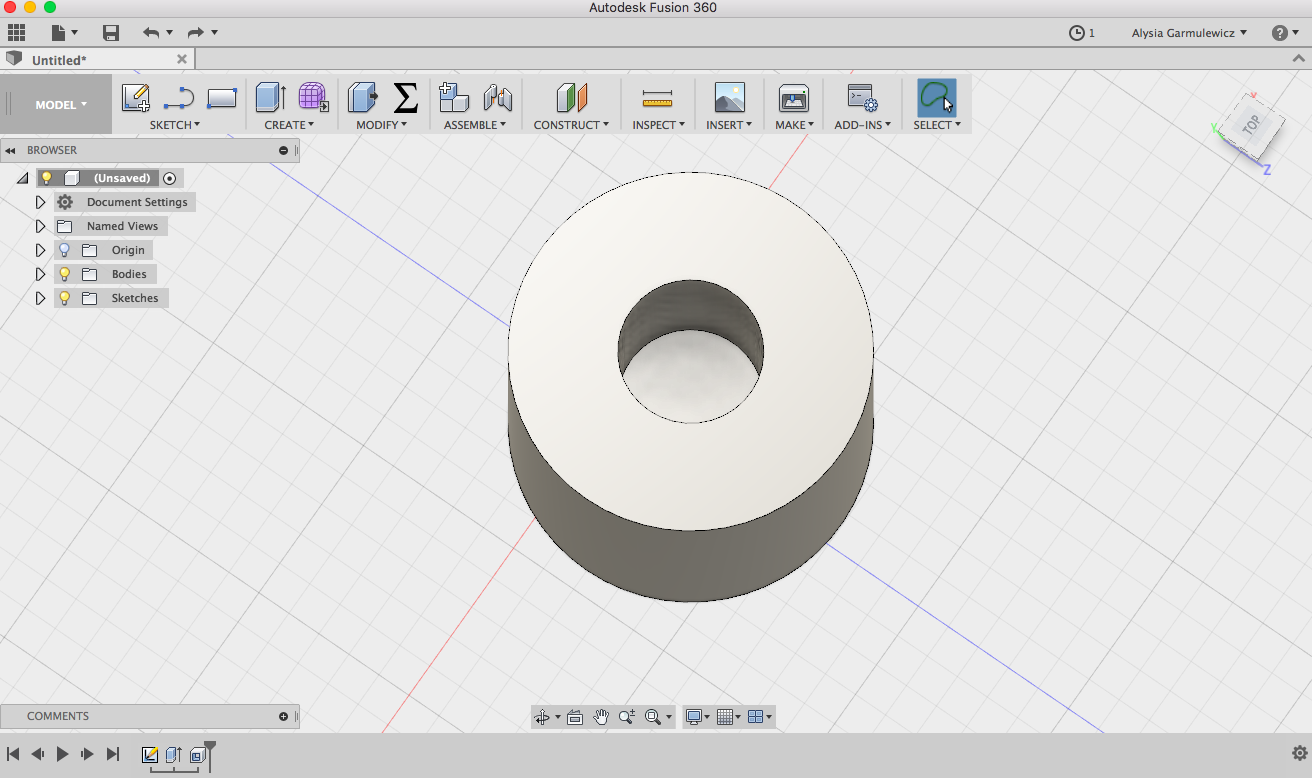Open the ASSEMBLE menu
The width and height of the screenshot is (1312, 778).
click(x=475, y=125)
